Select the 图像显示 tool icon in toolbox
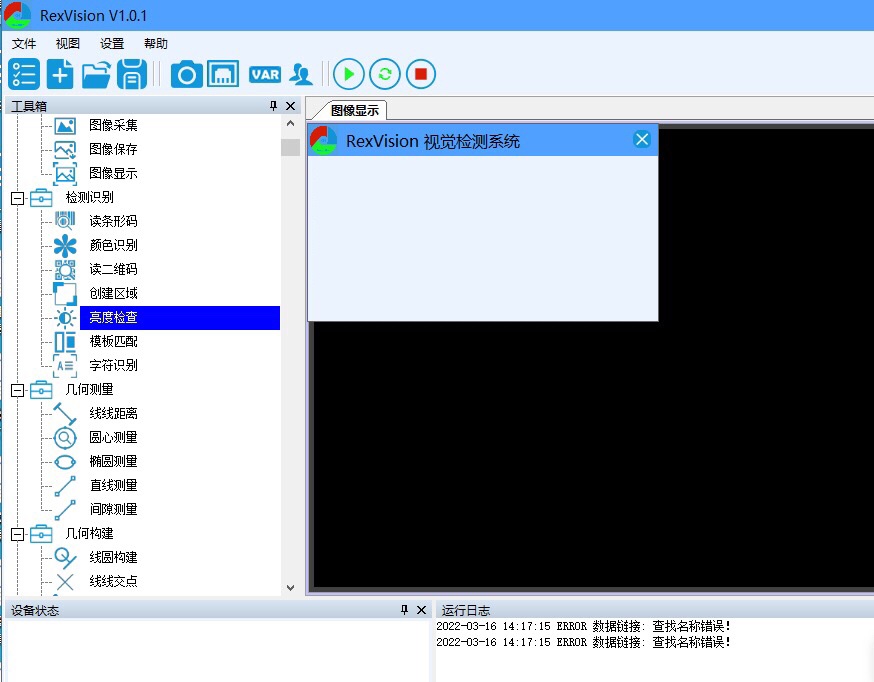This screenshot has width=874, height=682. [65, 173]
